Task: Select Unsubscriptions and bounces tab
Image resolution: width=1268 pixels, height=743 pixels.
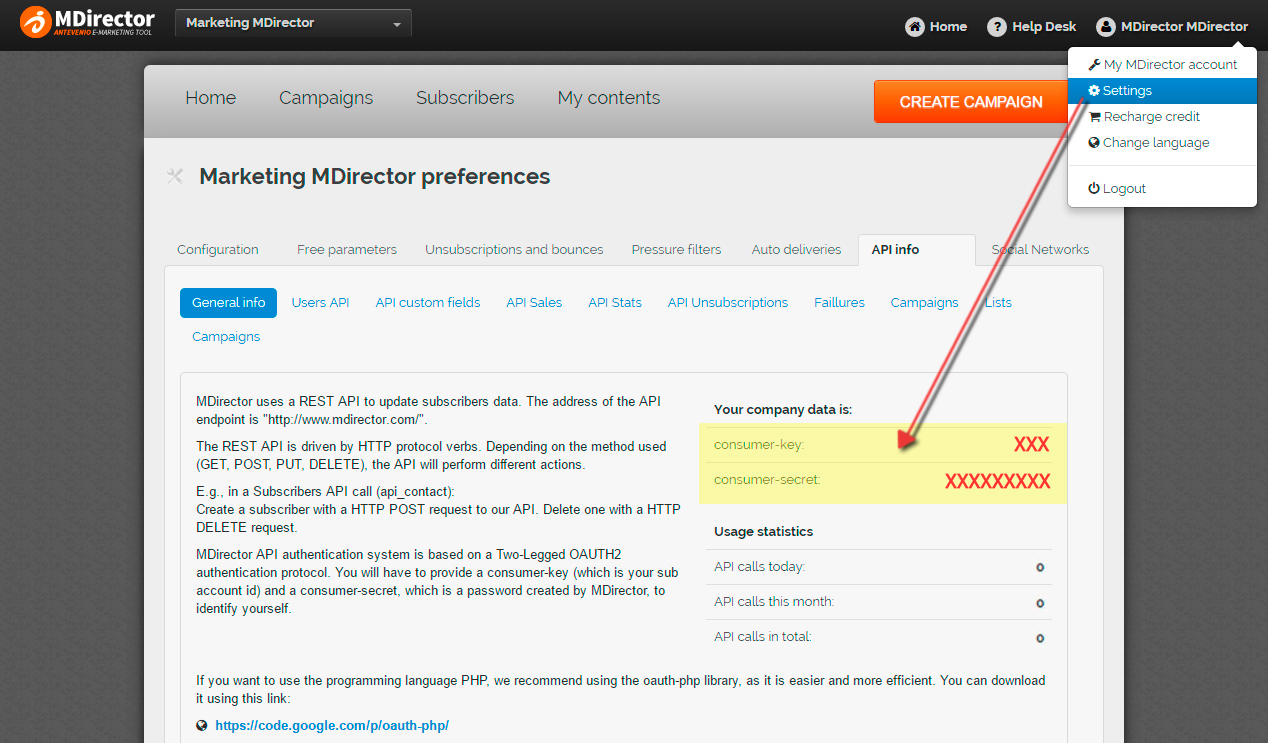Action: click(x=514, y=250)
